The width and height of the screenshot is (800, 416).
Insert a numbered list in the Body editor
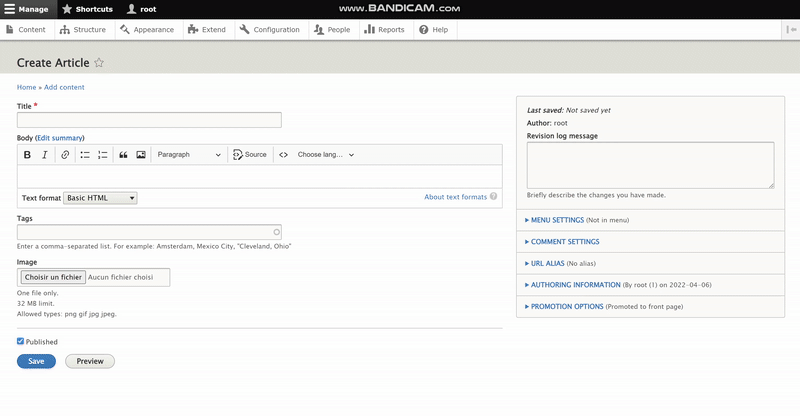[x=103, y=155]
